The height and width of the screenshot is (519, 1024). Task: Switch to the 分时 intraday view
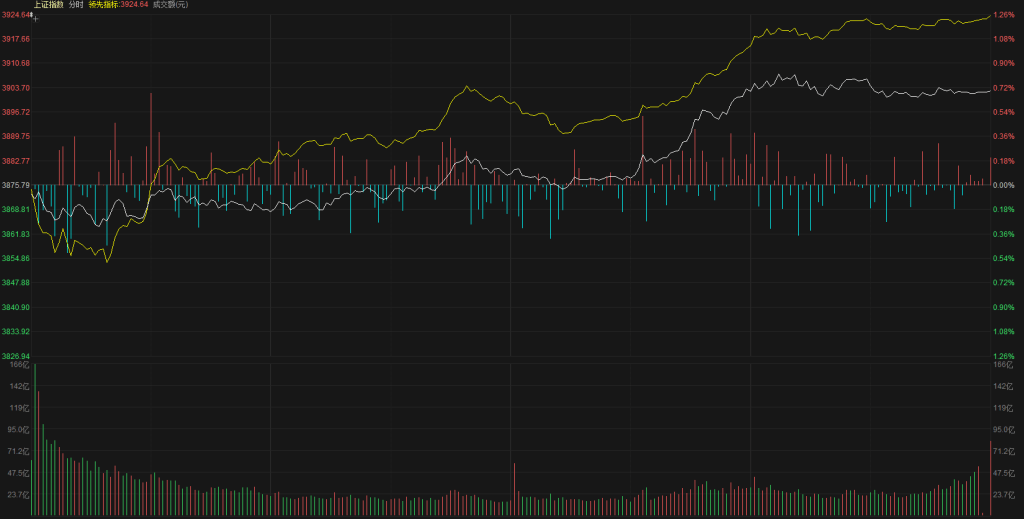point(76,5)
